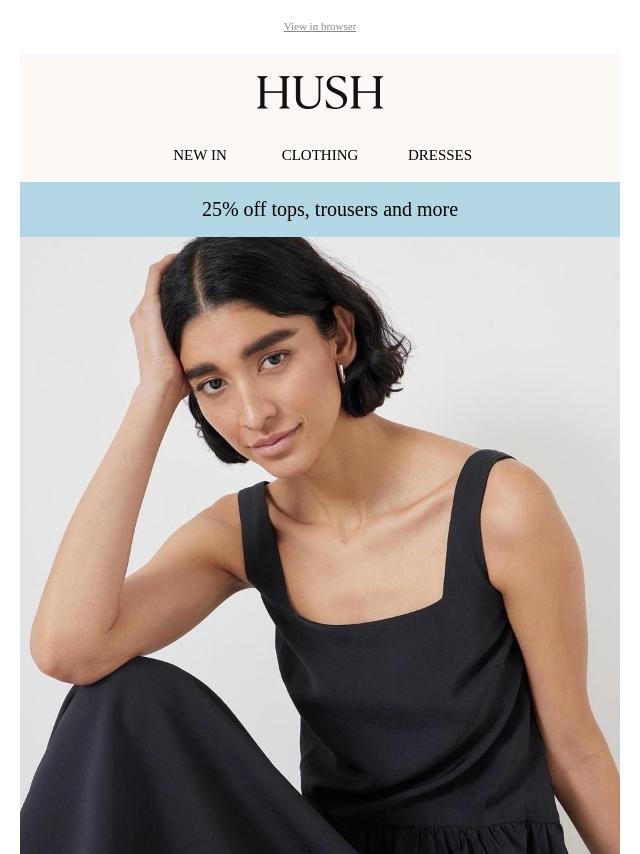
Task: Click the HUSH logo
Action: click(x=320, y=93)
